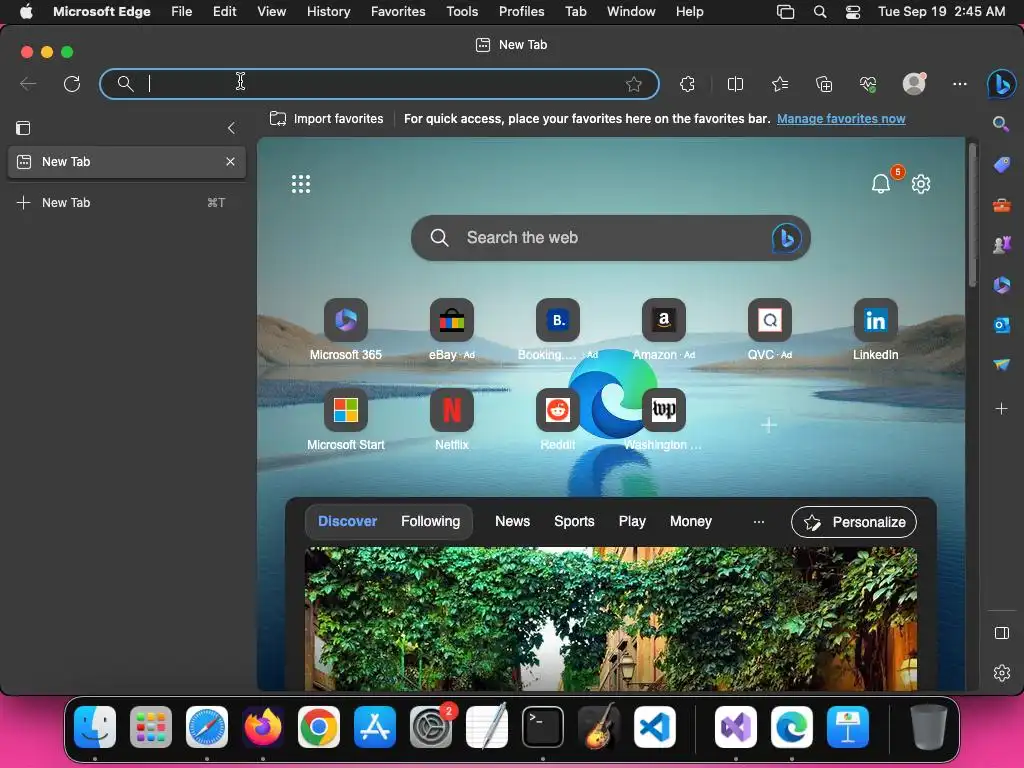Open the Favorites list icon
The width and height of the screenshot is (1024, 768).
[x=780, y=84]
